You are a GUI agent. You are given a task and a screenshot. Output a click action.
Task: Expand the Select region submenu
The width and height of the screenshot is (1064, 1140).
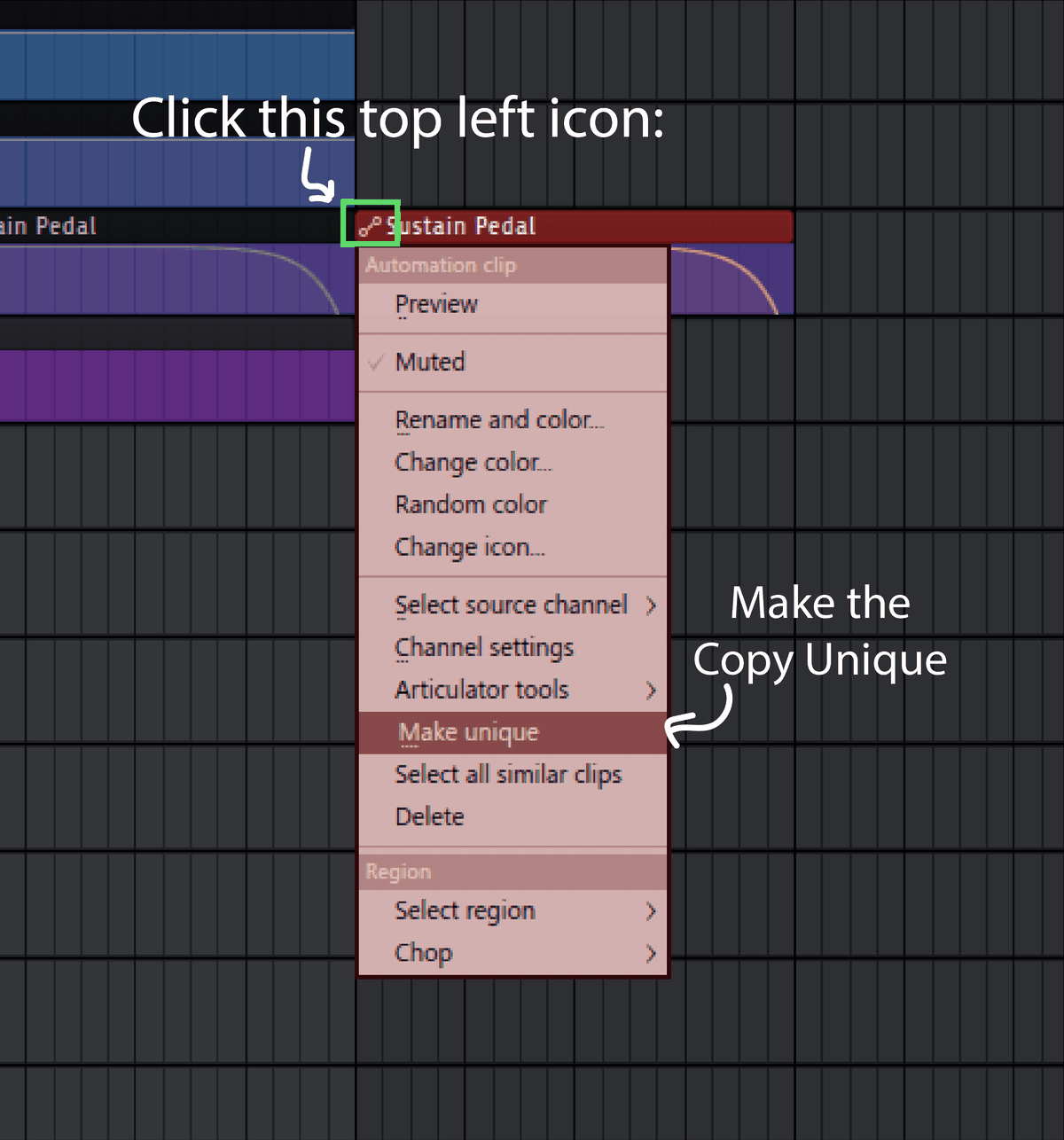(x=512, y=910)
